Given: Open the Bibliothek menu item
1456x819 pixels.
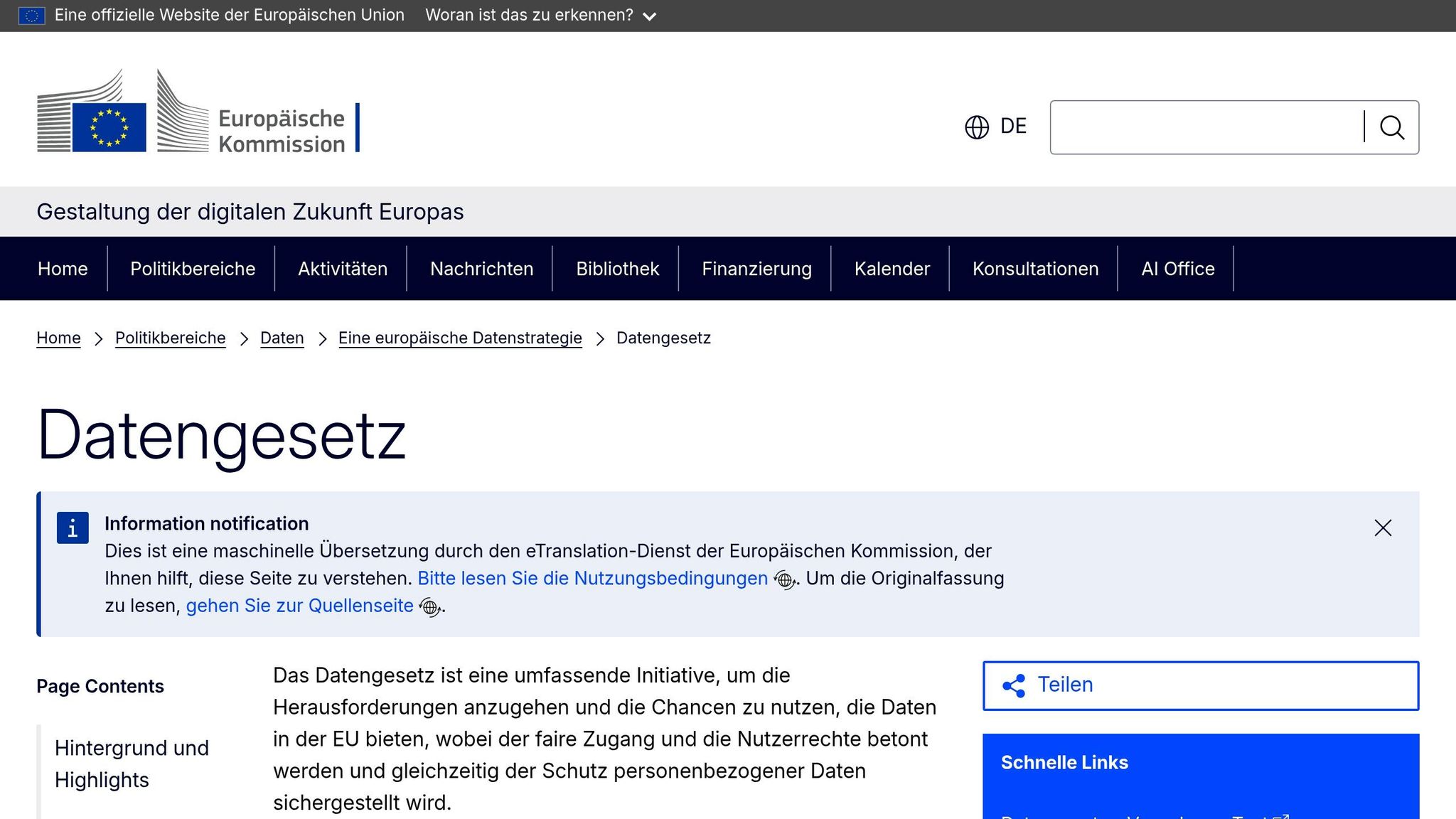Looking at the screenshot, I should point(618,269).
